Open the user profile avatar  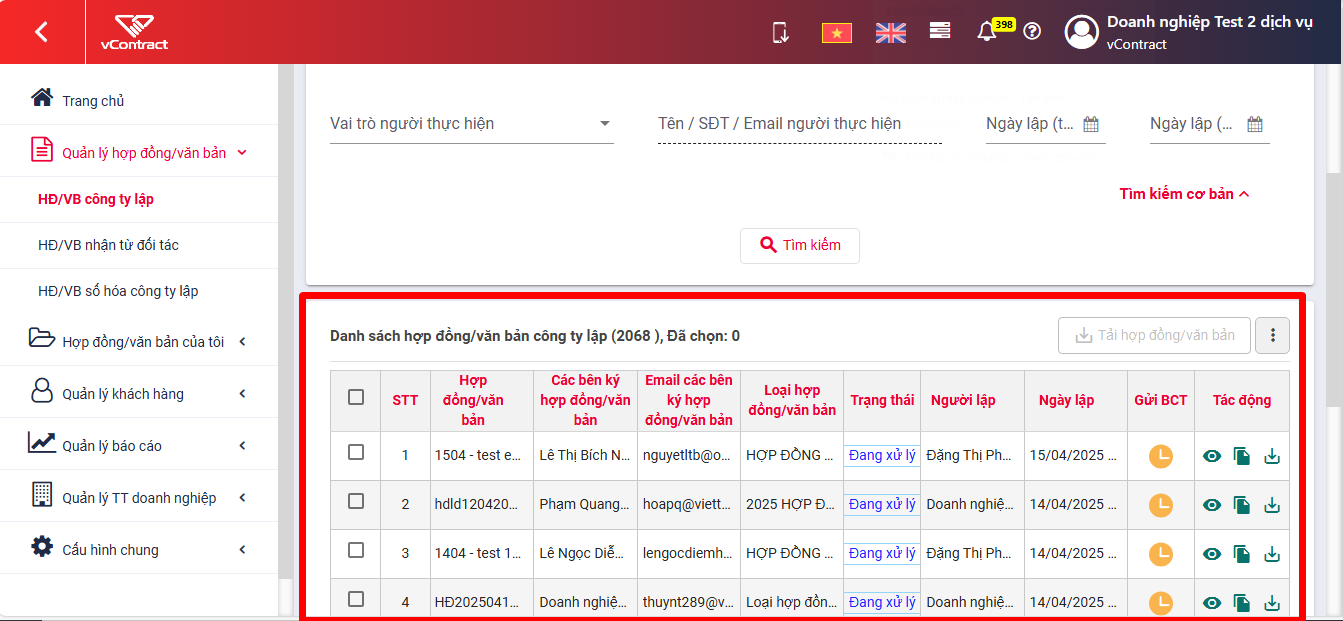(x=1081, y=32)
